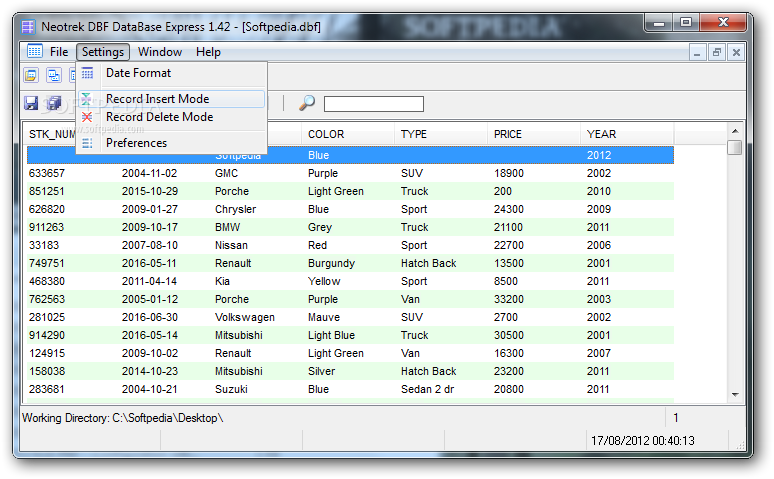
Task: Open the Help menu
Action: tap(208, 52)
